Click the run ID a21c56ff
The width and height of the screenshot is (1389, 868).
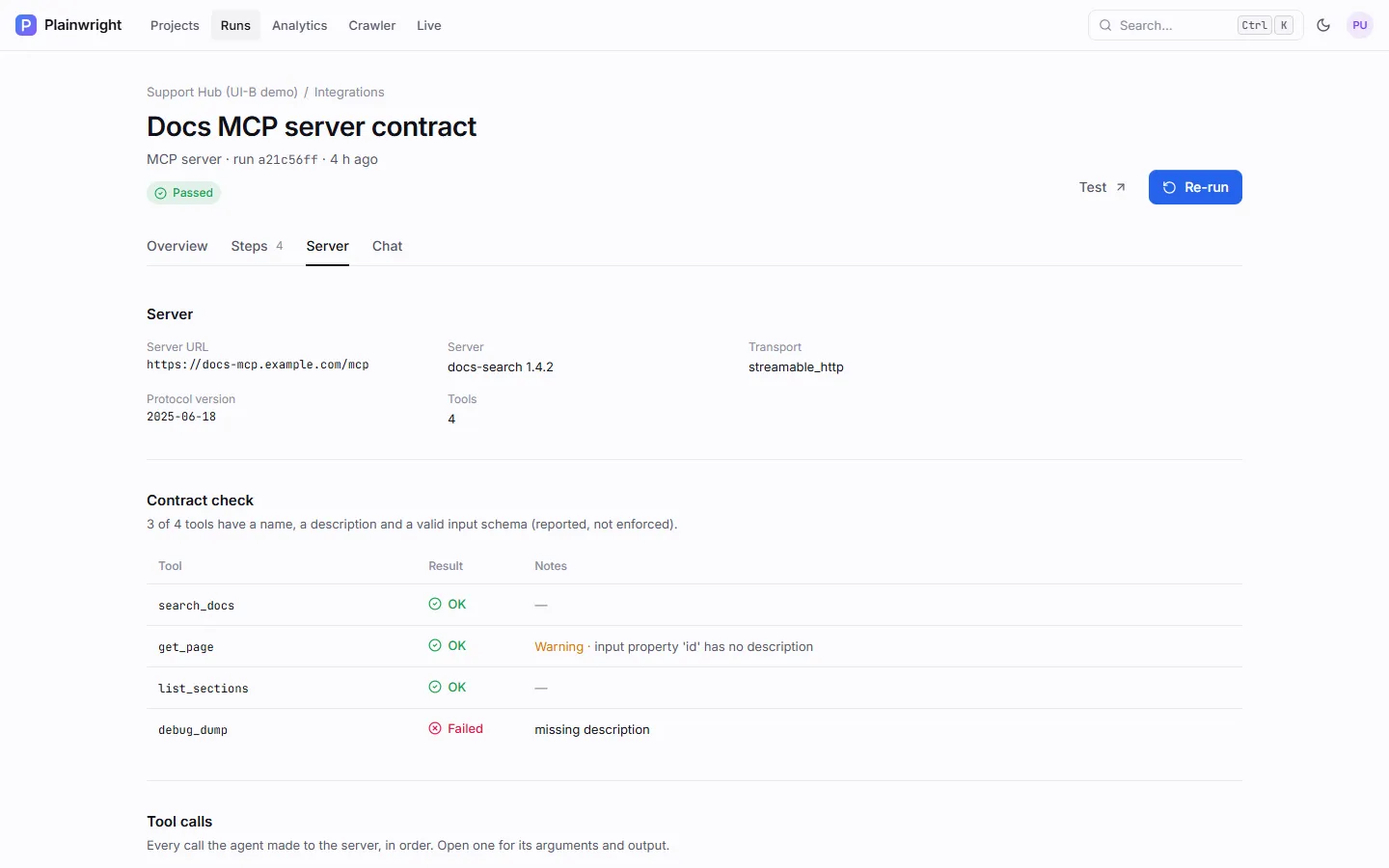287,160
